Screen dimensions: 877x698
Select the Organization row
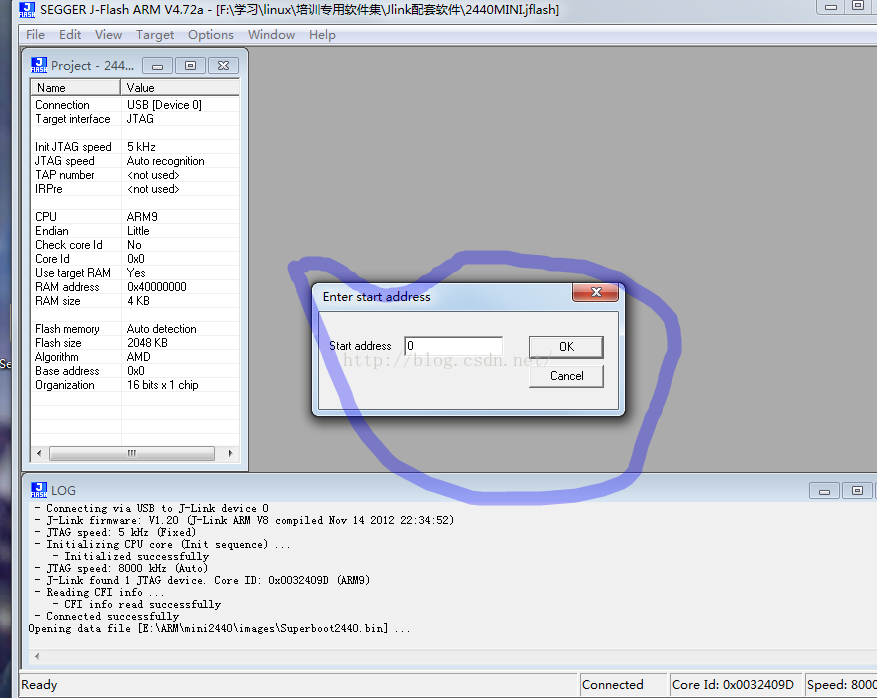pos(135,385)
